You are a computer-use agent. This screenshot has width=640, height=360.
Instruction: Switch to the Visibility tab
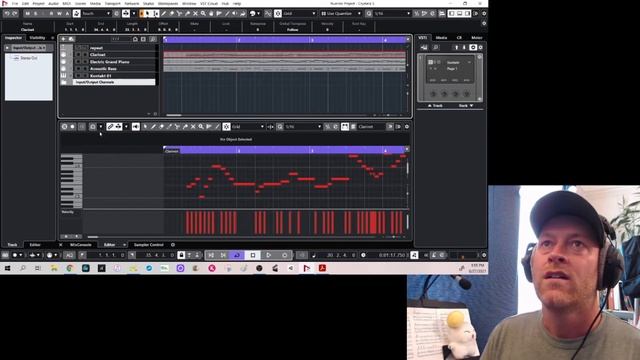point(37,38)
